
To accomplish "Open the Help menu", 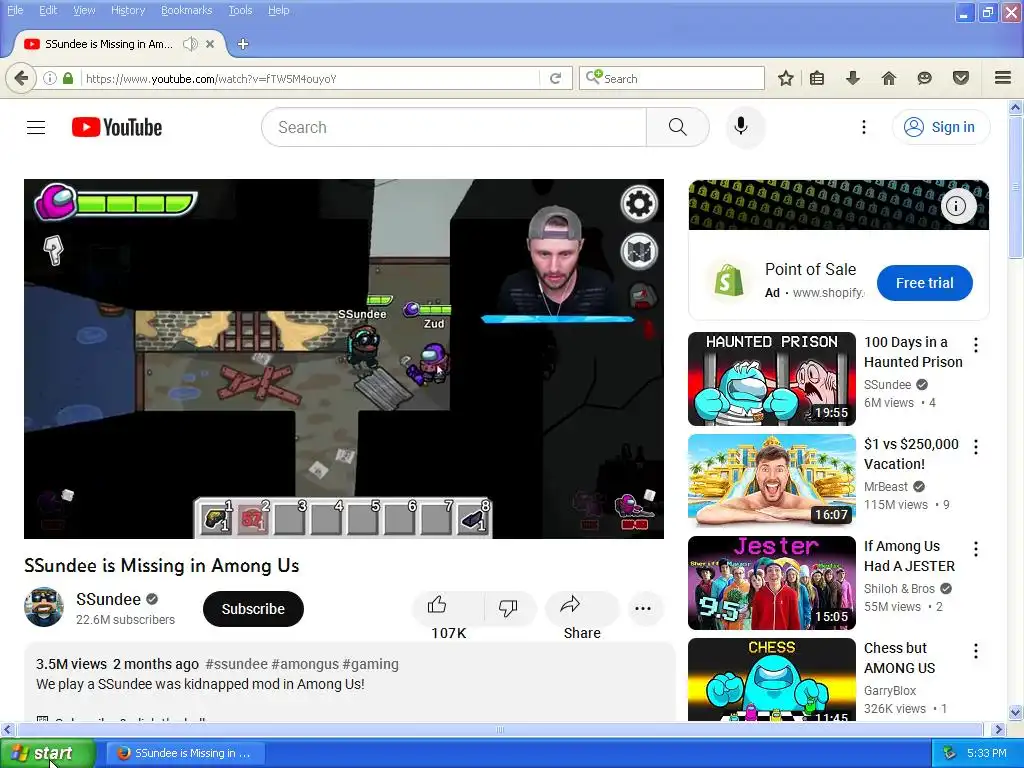I will click(278, 10).
